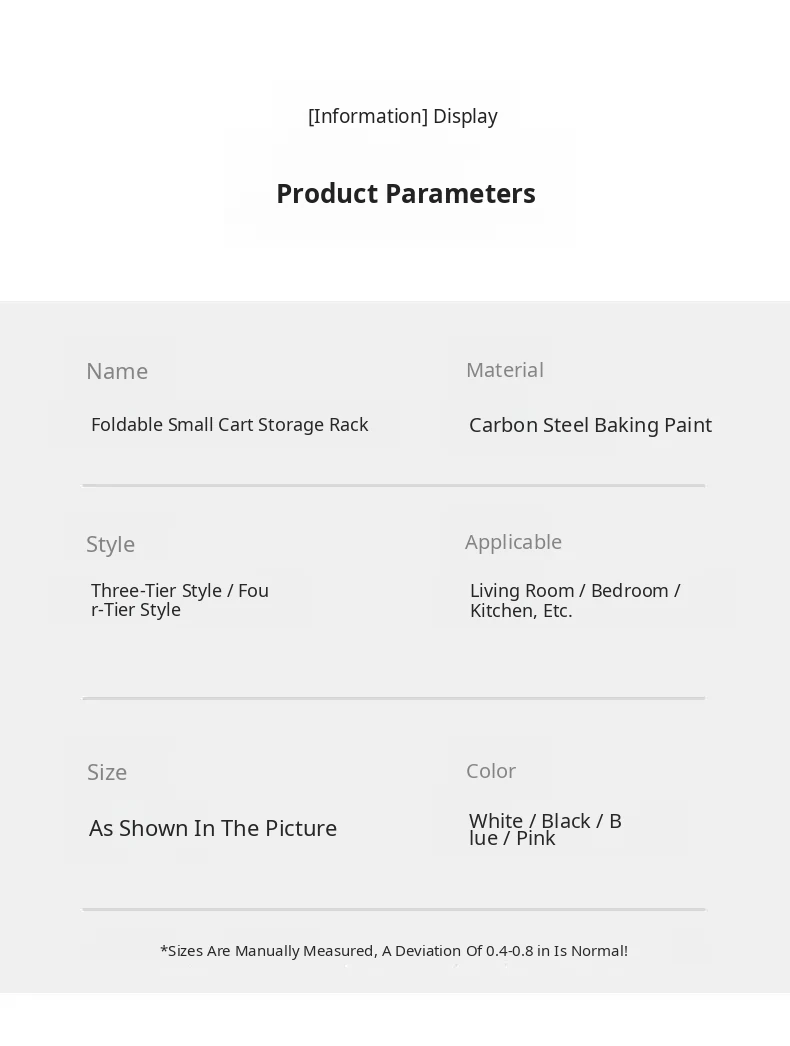Click the divider line below the Size row
This screenshot has width=790, height=1046.
click(394, 909)
